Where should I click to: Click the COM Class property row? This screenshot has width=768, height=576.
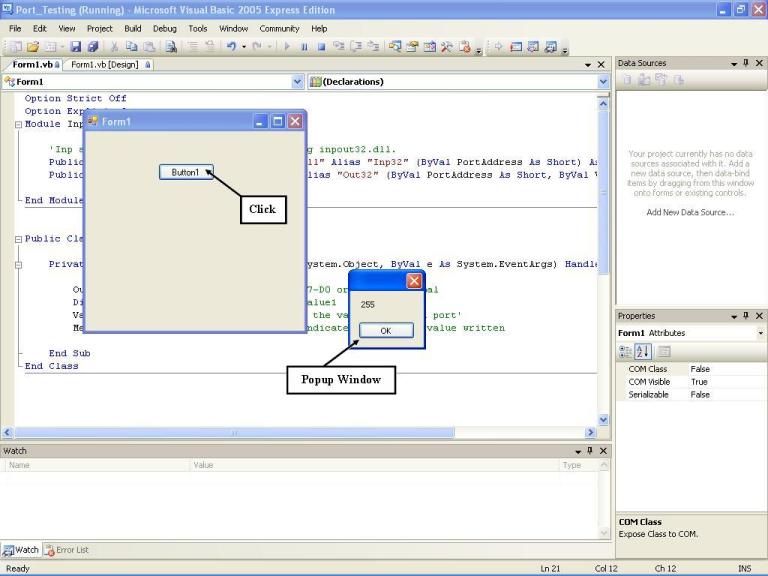coord(691,369)
